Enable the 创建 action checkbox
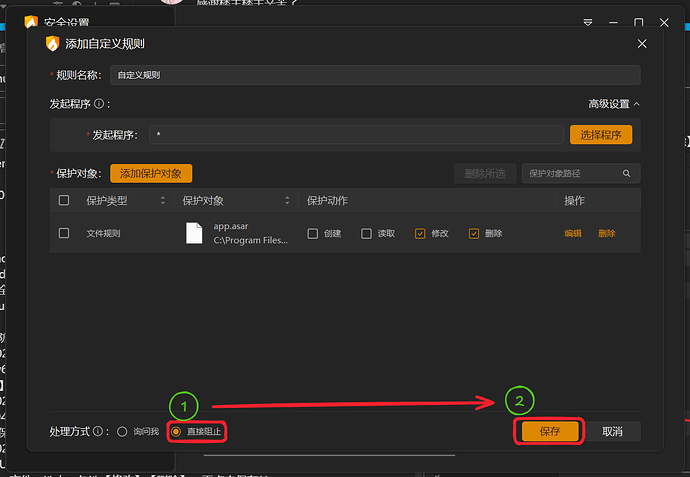The width and height of the screenshot is (690, 477). click(x=313, y=233)
